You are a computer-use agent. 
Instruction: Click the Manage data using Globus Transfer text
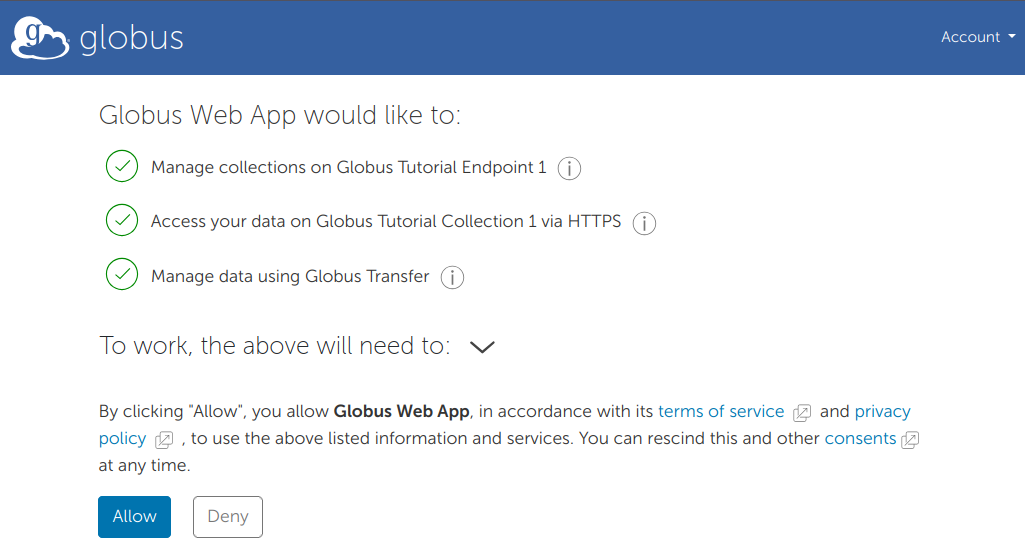tap(290, 276)
